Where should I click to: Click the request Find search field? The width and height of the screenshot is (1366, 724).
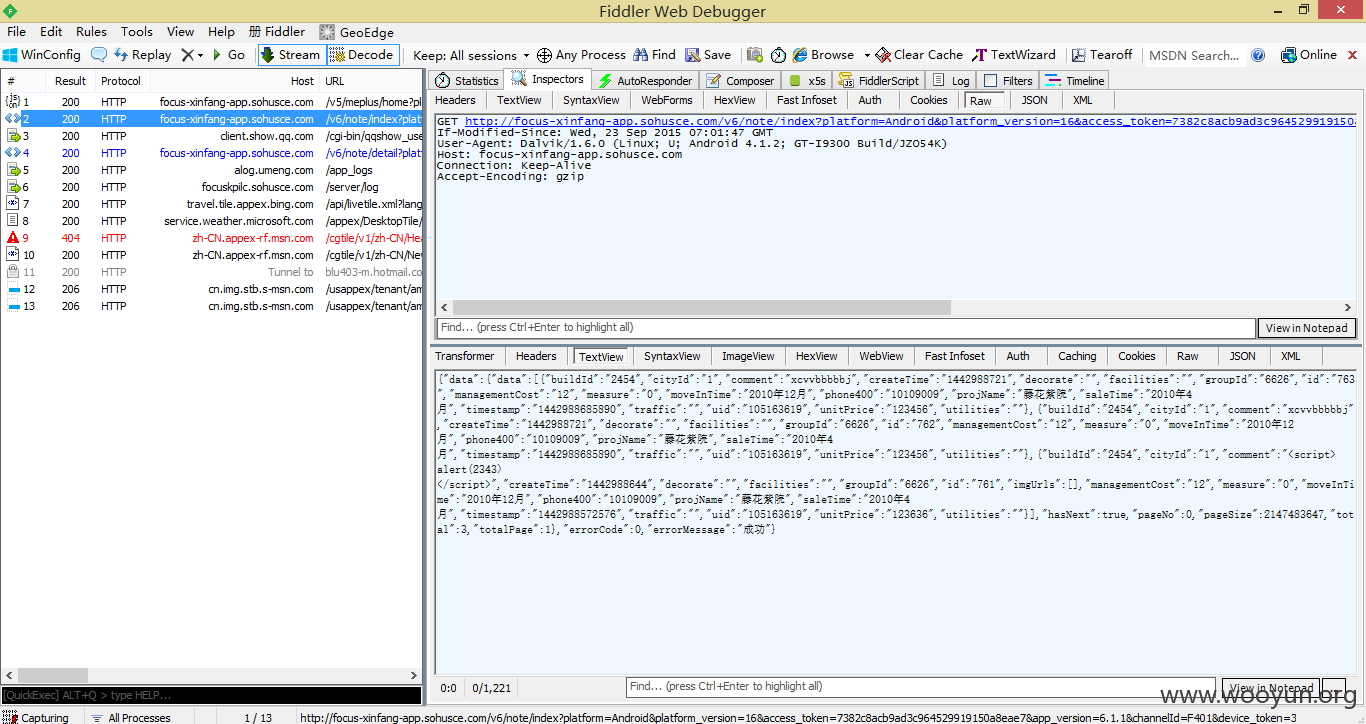846,327
